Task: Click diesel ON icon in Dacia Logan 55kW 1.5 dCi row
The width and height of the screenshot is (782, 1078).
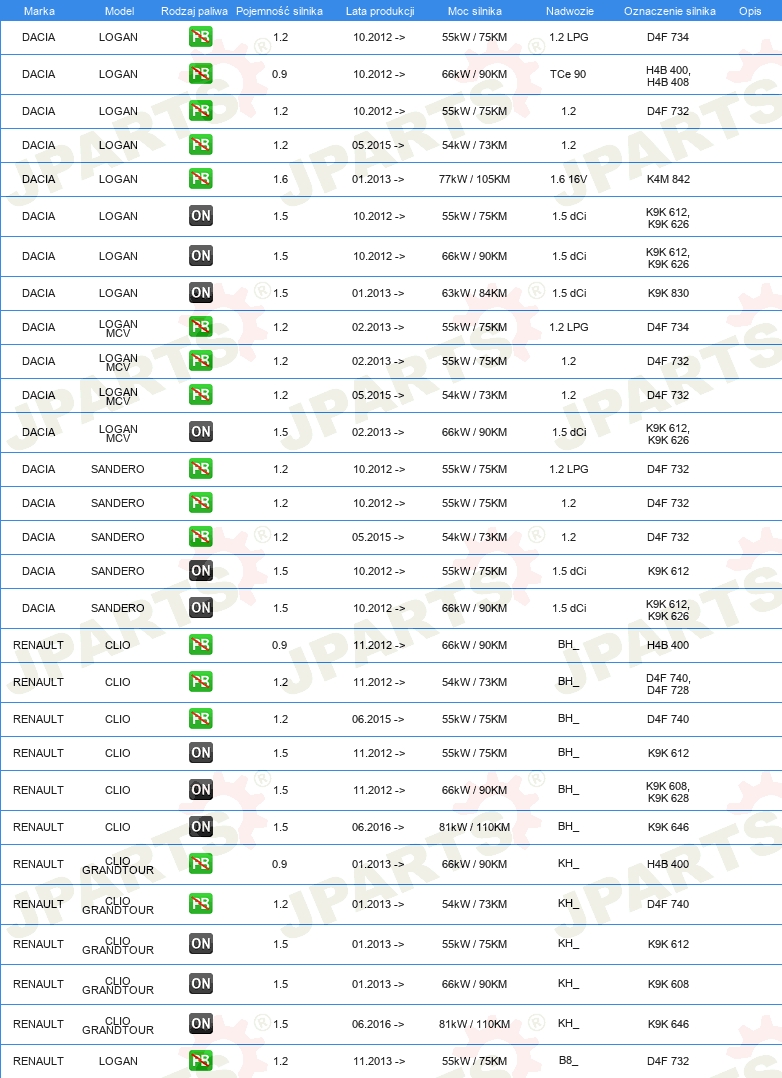Action: point(201,216)
